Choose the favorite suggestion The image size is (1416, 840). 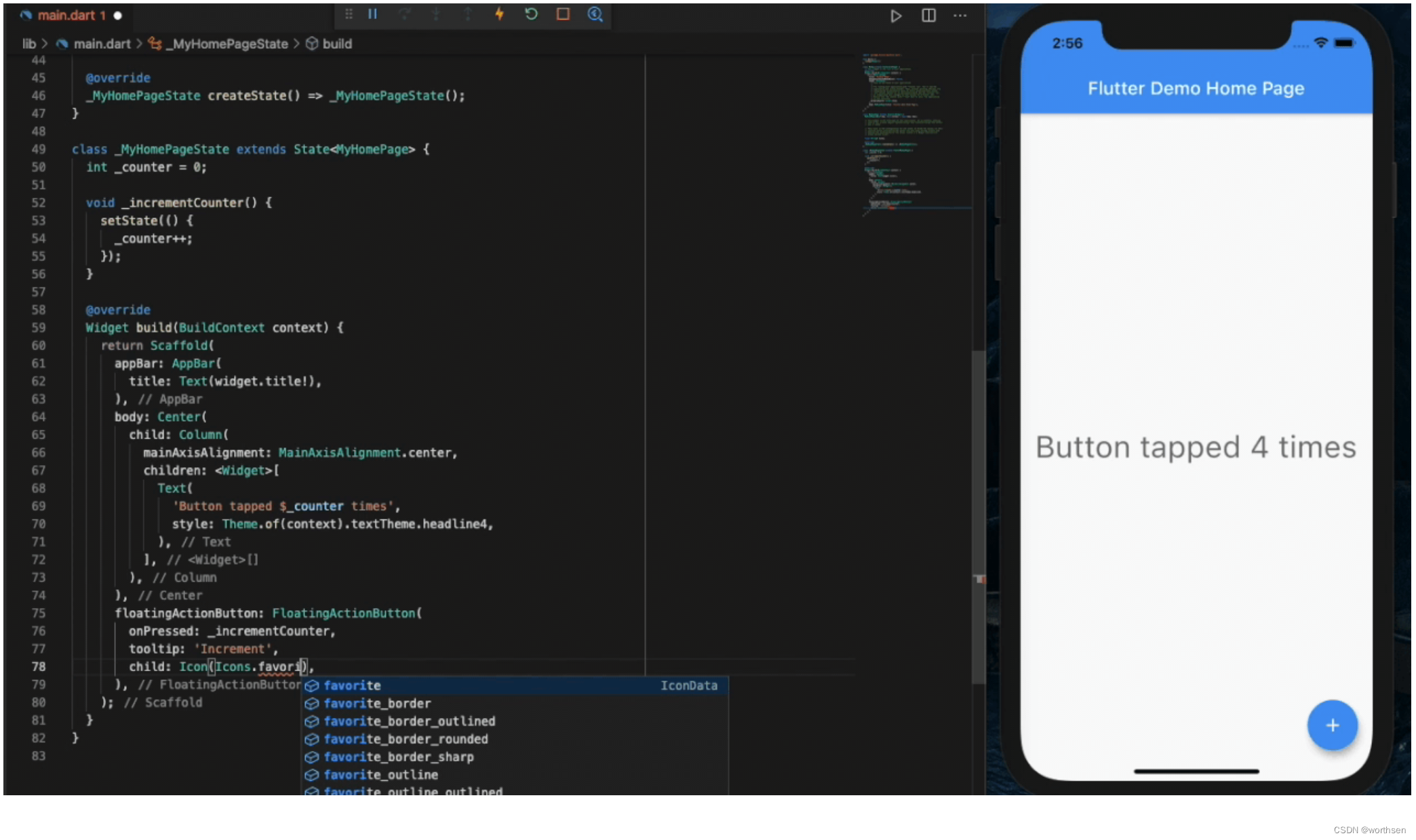(x=515, y=685)
